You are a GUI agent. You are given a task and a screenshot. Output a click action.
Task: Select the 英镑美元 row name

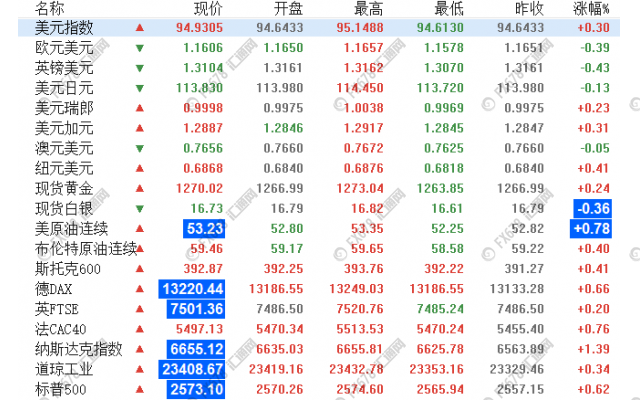click(x=64, y=68)
